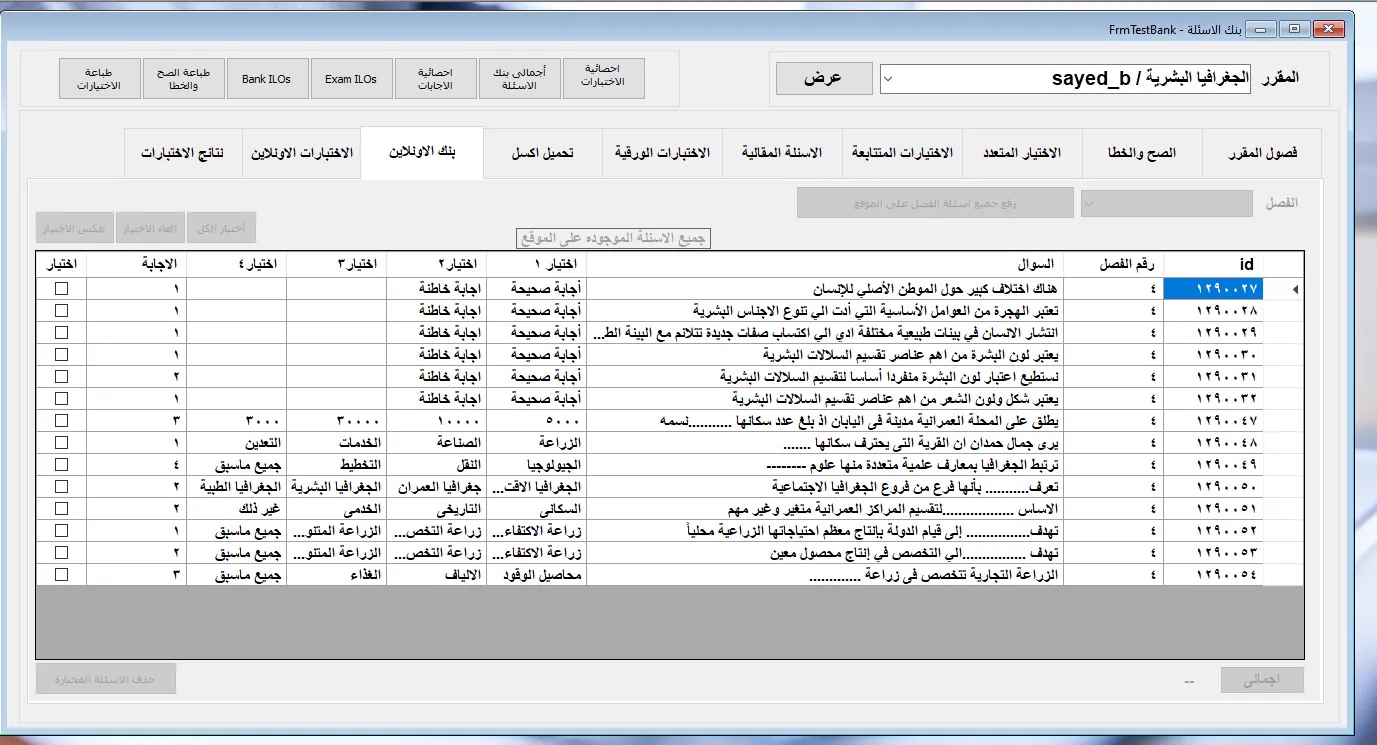Viewport: 1377px width, 745px height.
Task: Click جميع الاسئلة الموجوده على الموقع button
Action: point(613,238)
